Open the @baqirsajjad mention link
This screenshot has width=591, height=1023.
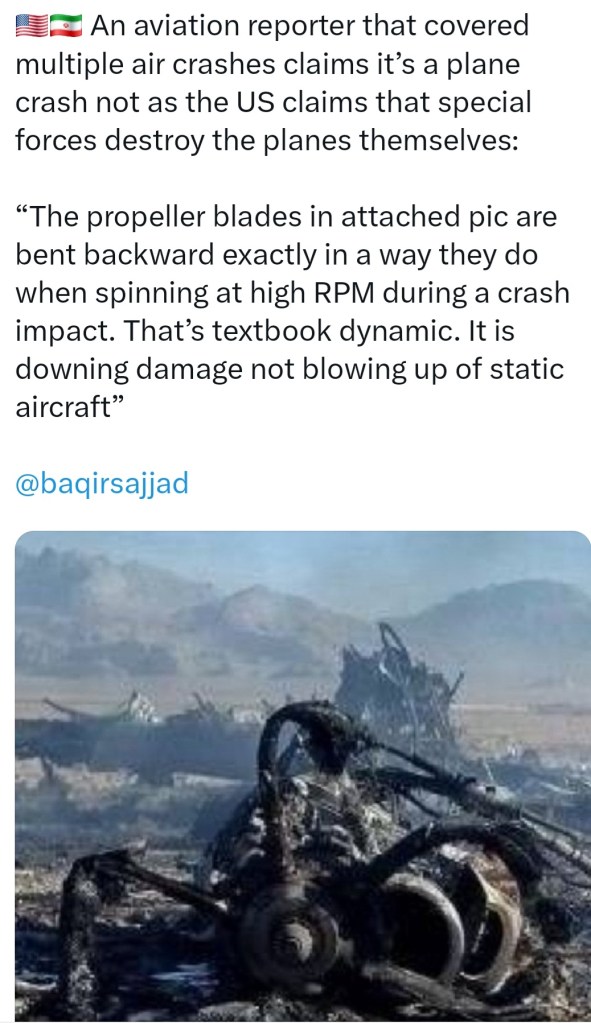(102, 483)
